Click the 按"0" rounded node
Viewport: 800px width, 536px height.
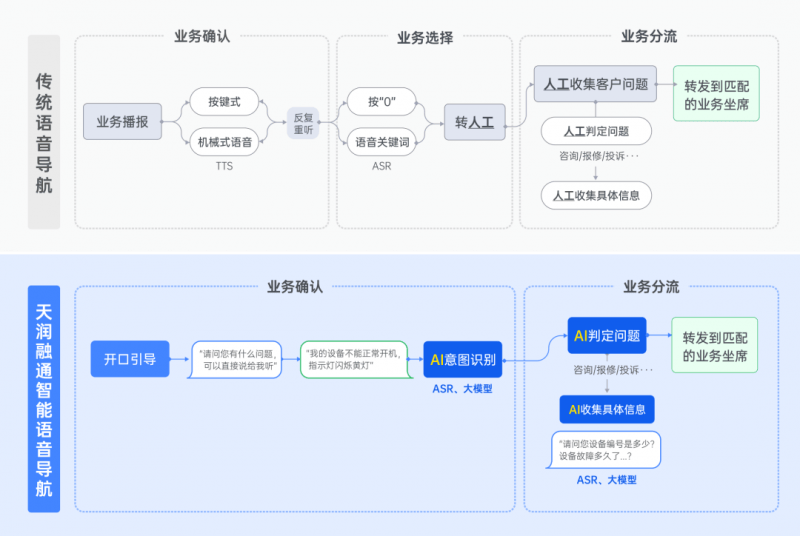pos(382,101)
